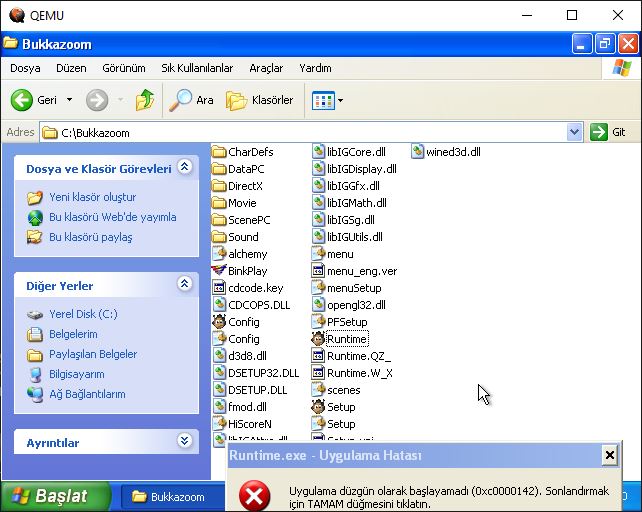Screen dimensions: 642x512
Task: Open the Sık Kullanılanlar menu
Action: (x=197, y=68)
